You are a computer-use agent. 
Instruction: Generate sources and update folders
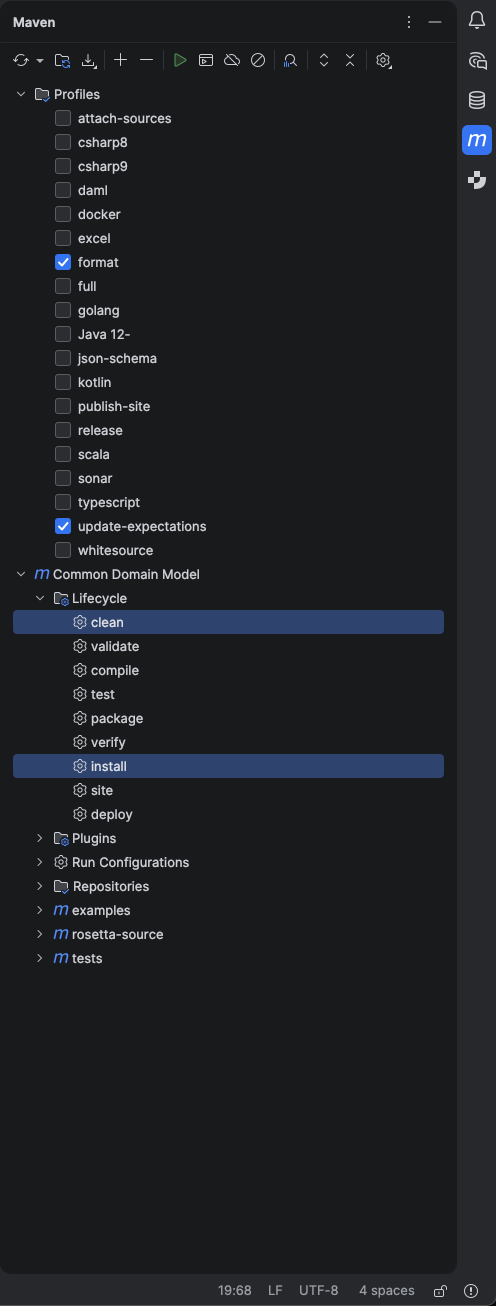point(62,61)
